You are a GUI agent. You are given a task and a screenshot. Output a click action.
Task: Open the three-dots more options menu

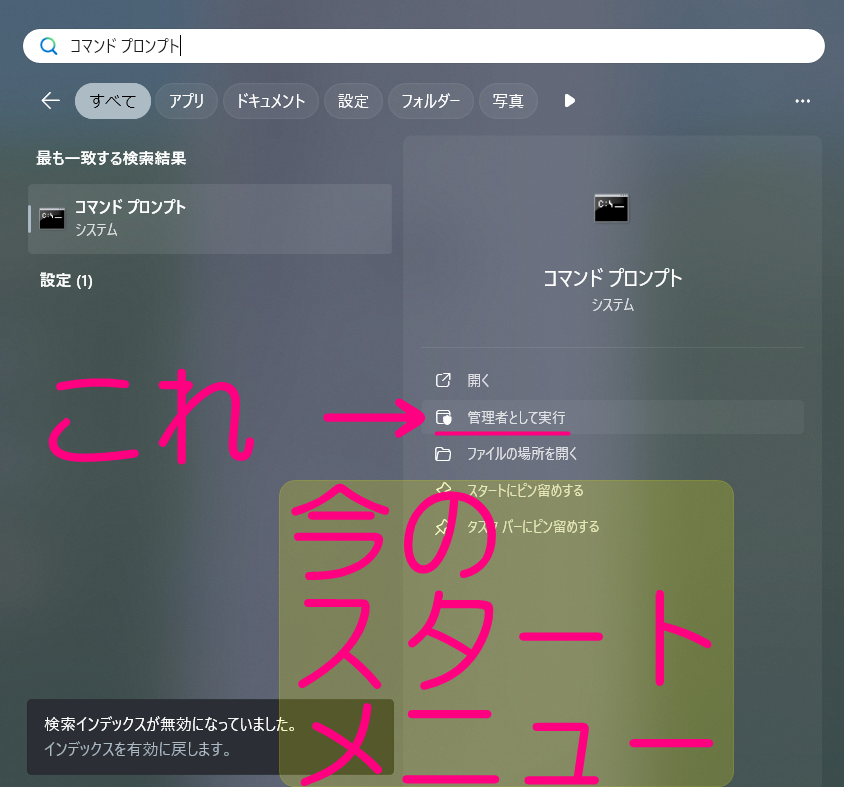coord(803,101)
